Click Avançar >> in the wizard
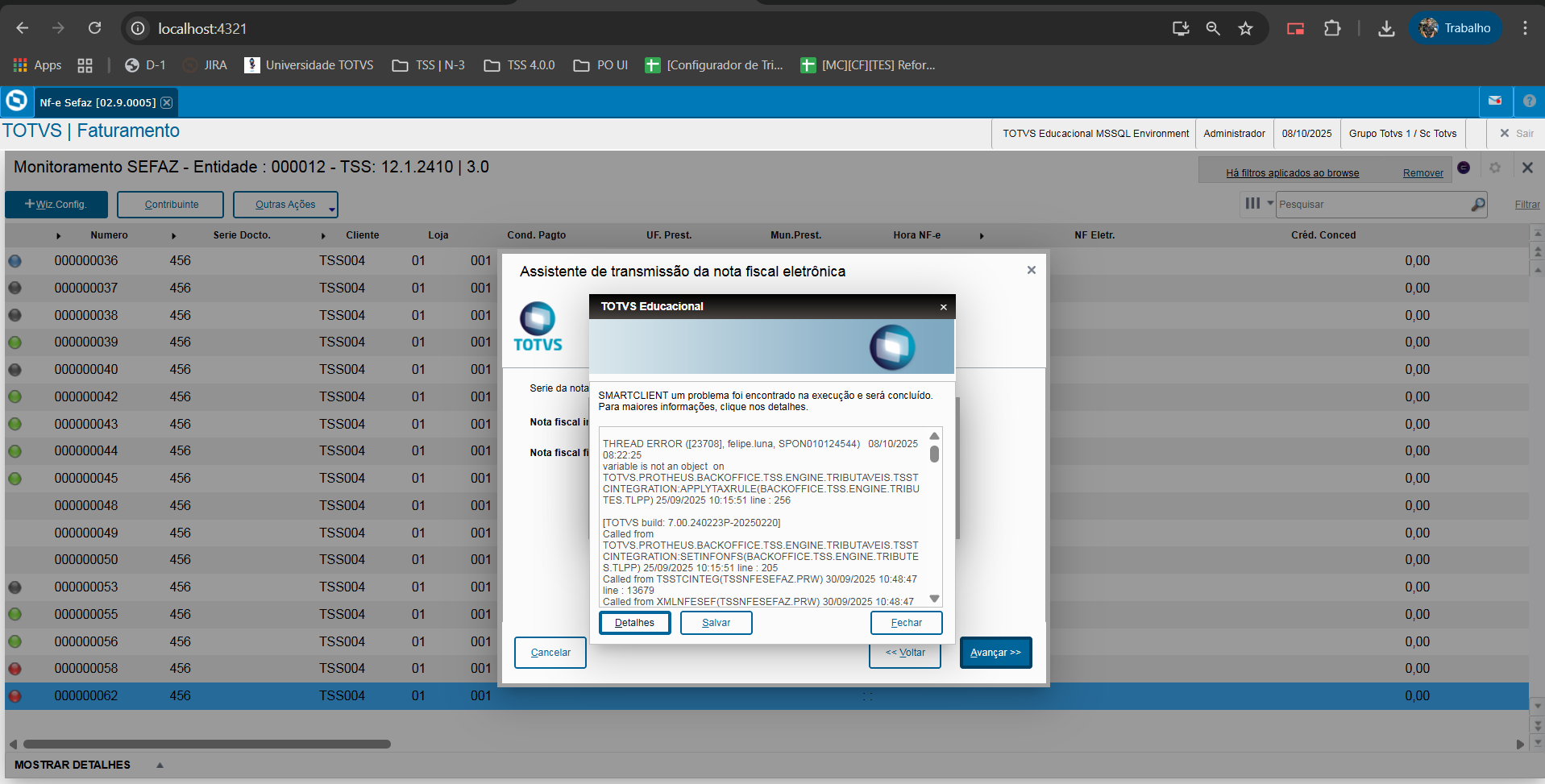The image size is (1545, 784). click(995, 653)
